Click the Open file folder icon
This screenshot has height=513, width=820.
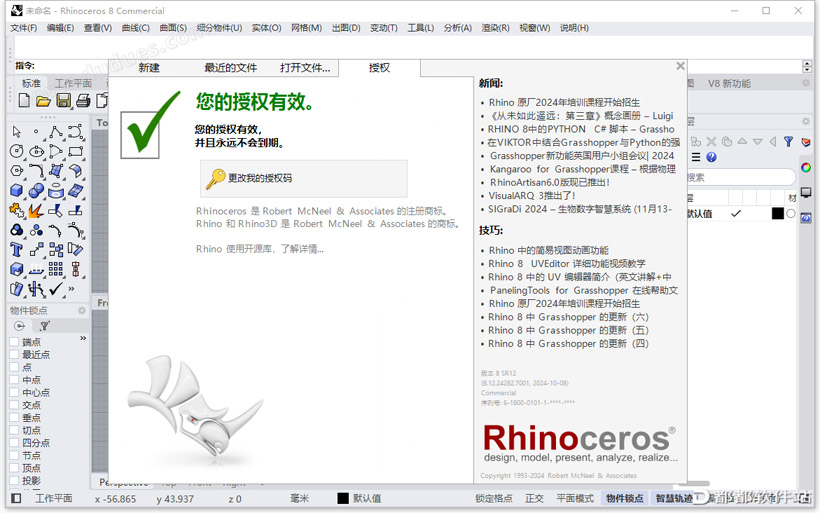43,100
